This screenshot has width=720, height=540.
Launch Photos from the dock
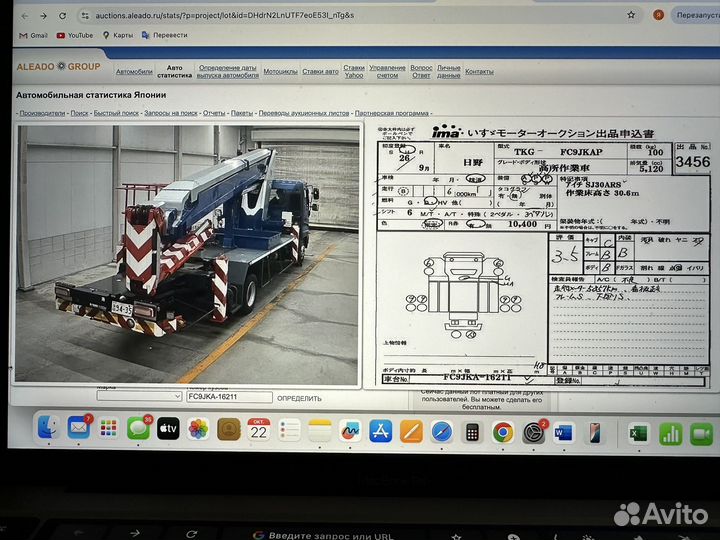click(x=198, y=430)
